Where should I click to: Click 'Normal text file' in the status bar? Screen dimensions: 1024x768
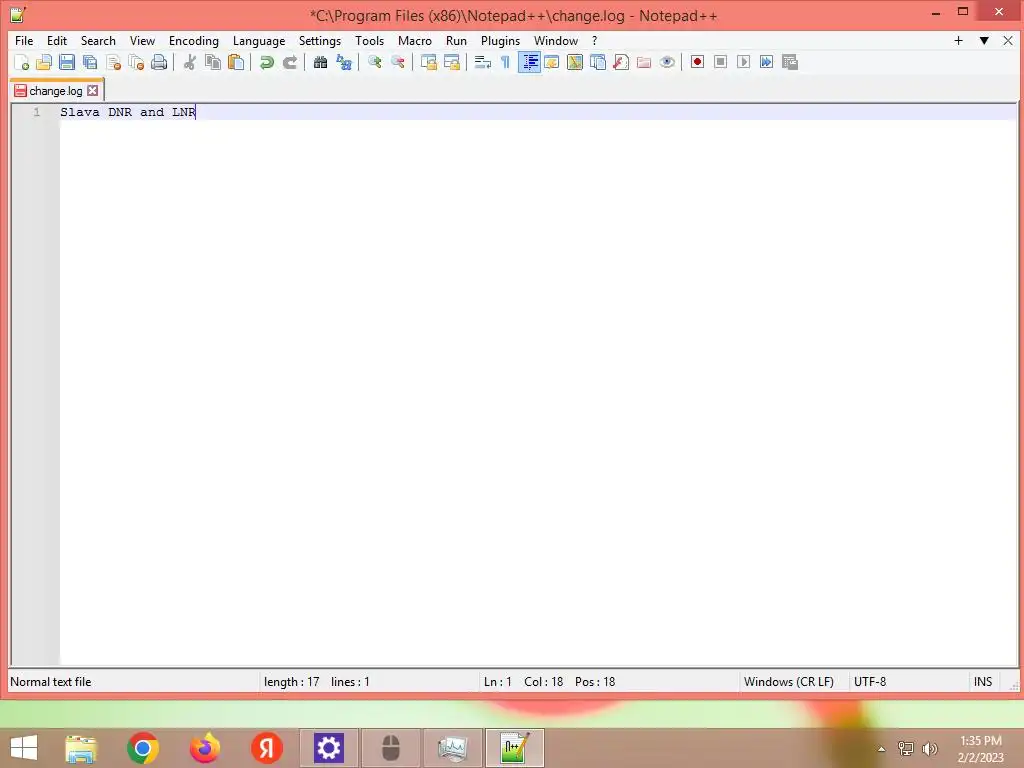coord(51,682)
